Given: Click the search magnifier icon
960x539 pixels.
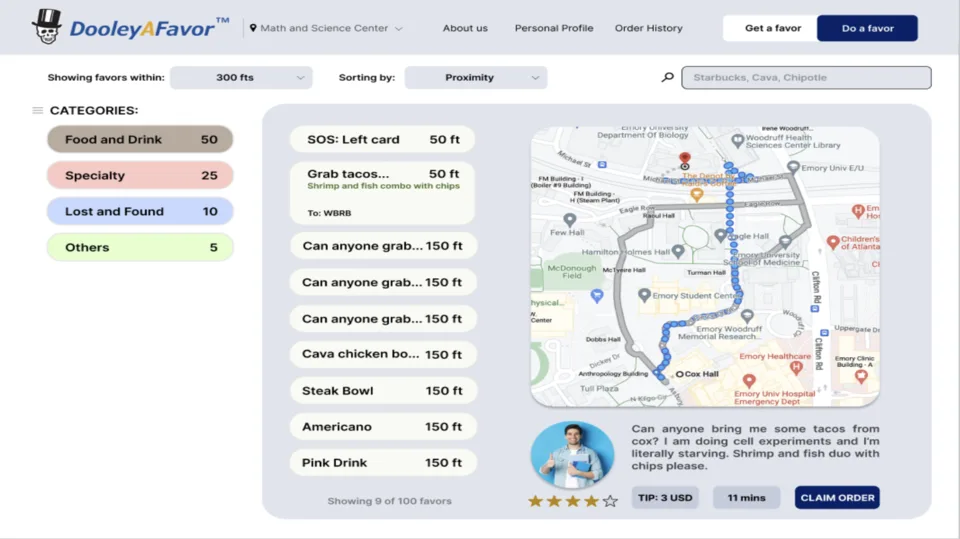Looking at the screenshot, I should click(667, 77).
